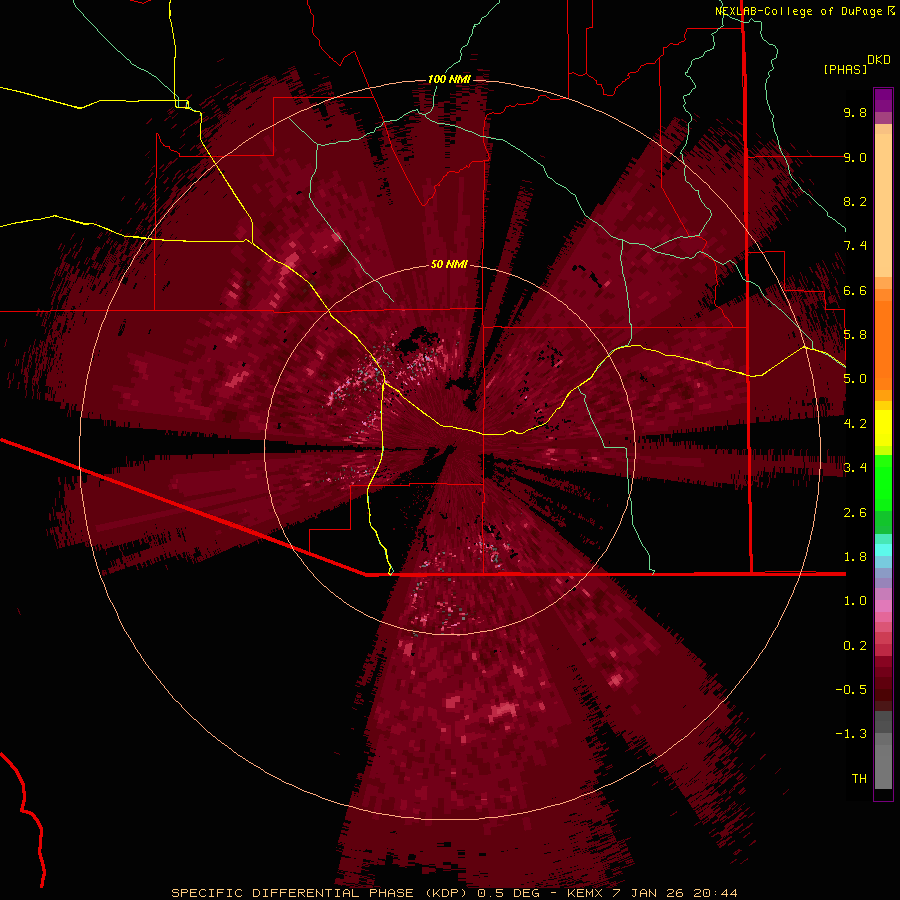Select the "2.6" color scale value
900x900 pixels.
pos(855,513)
